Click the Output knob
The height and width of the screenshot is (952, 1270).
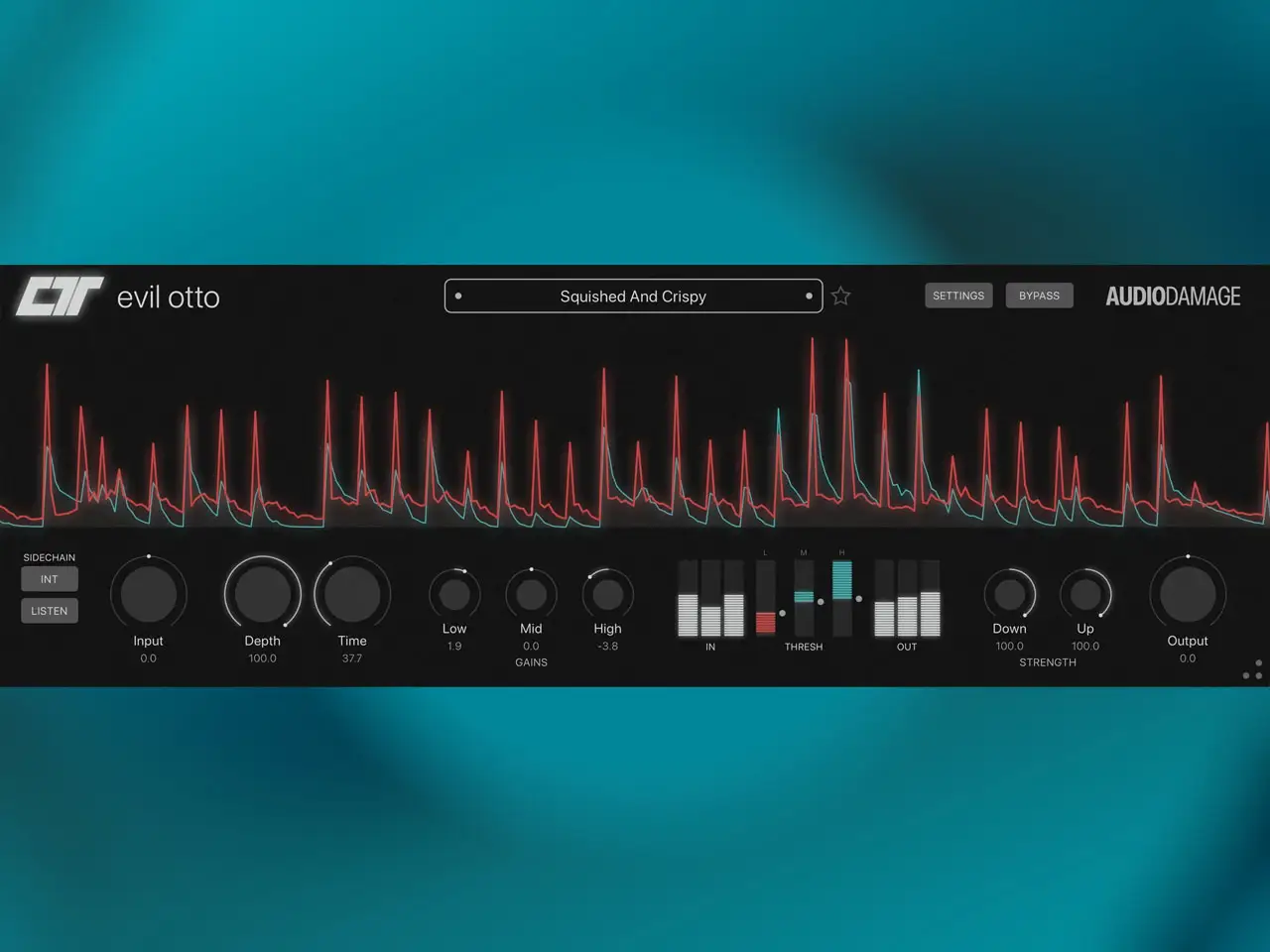click(x=1188, y=593)
